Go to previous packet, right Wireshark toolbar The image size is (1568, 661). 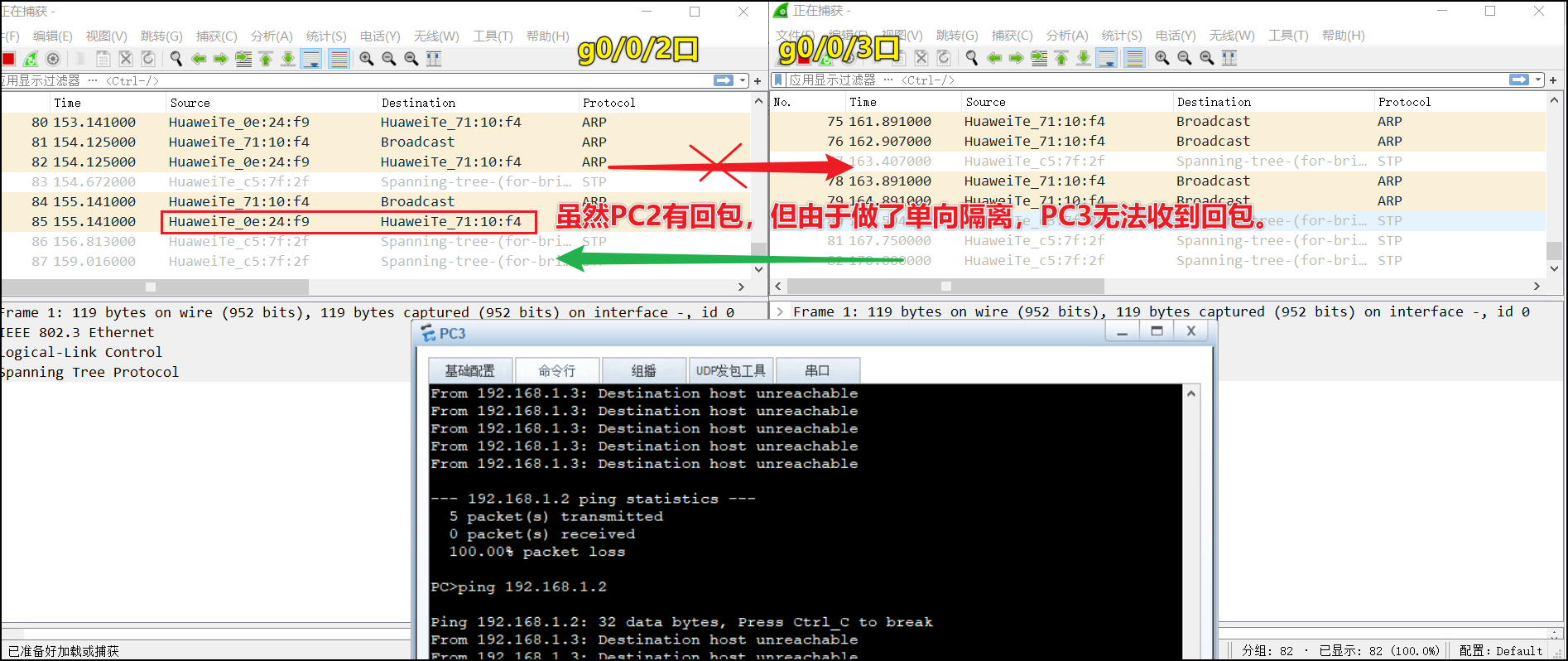click(x=994, y=58)
